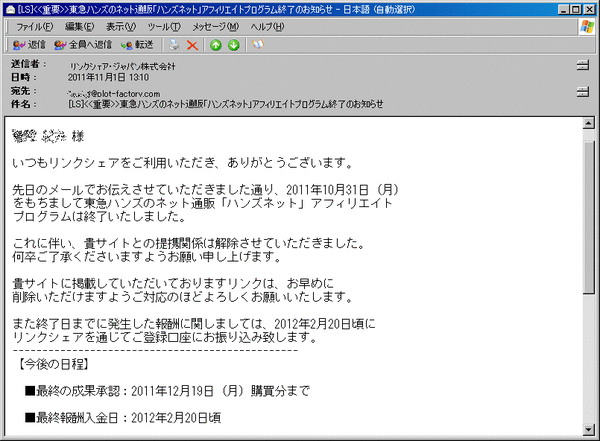Image resolution: width=600 pixels, height=441 pixels.
Task: Maximize the message window
Action: click(x=576, y=10)
